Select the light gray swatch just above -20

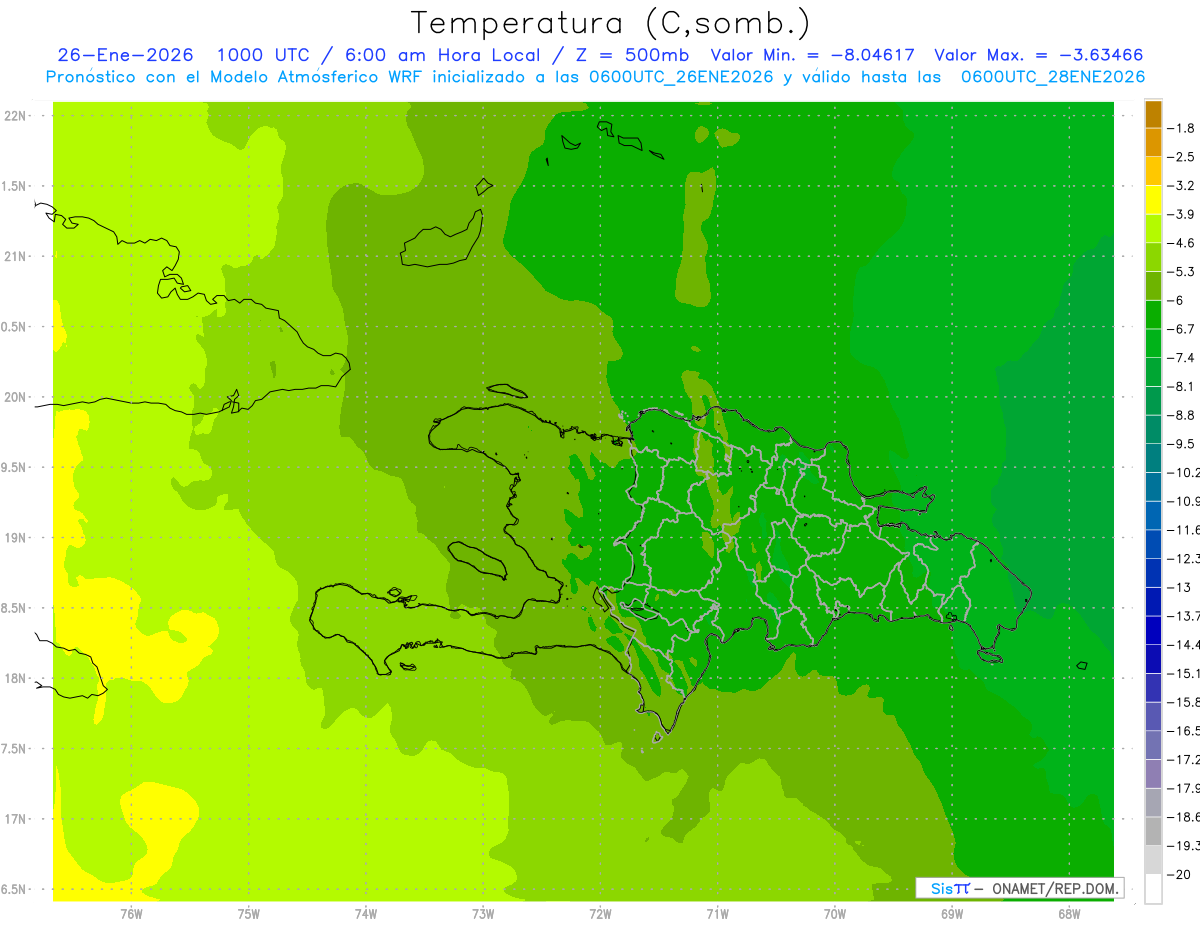pyautogui.click(x=1153, y=859)
